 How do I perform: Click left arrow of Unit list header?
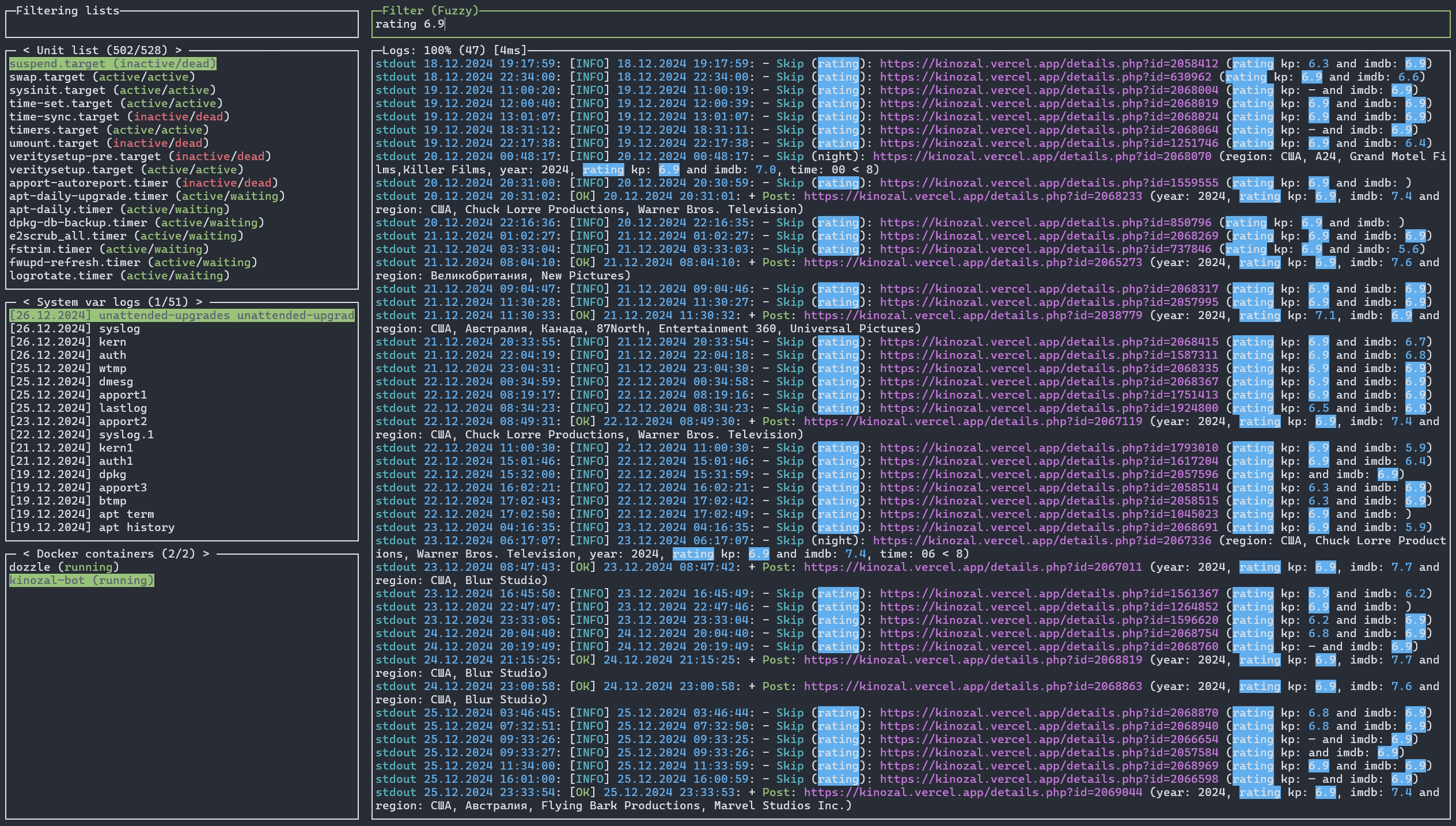(26, 51)
